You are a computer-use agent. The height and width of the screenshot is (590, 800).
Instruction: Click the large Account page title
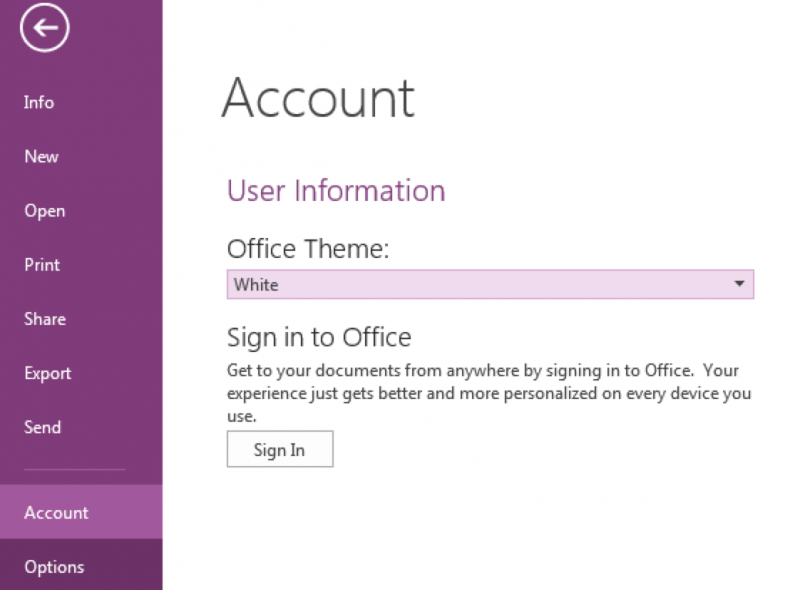318,98
